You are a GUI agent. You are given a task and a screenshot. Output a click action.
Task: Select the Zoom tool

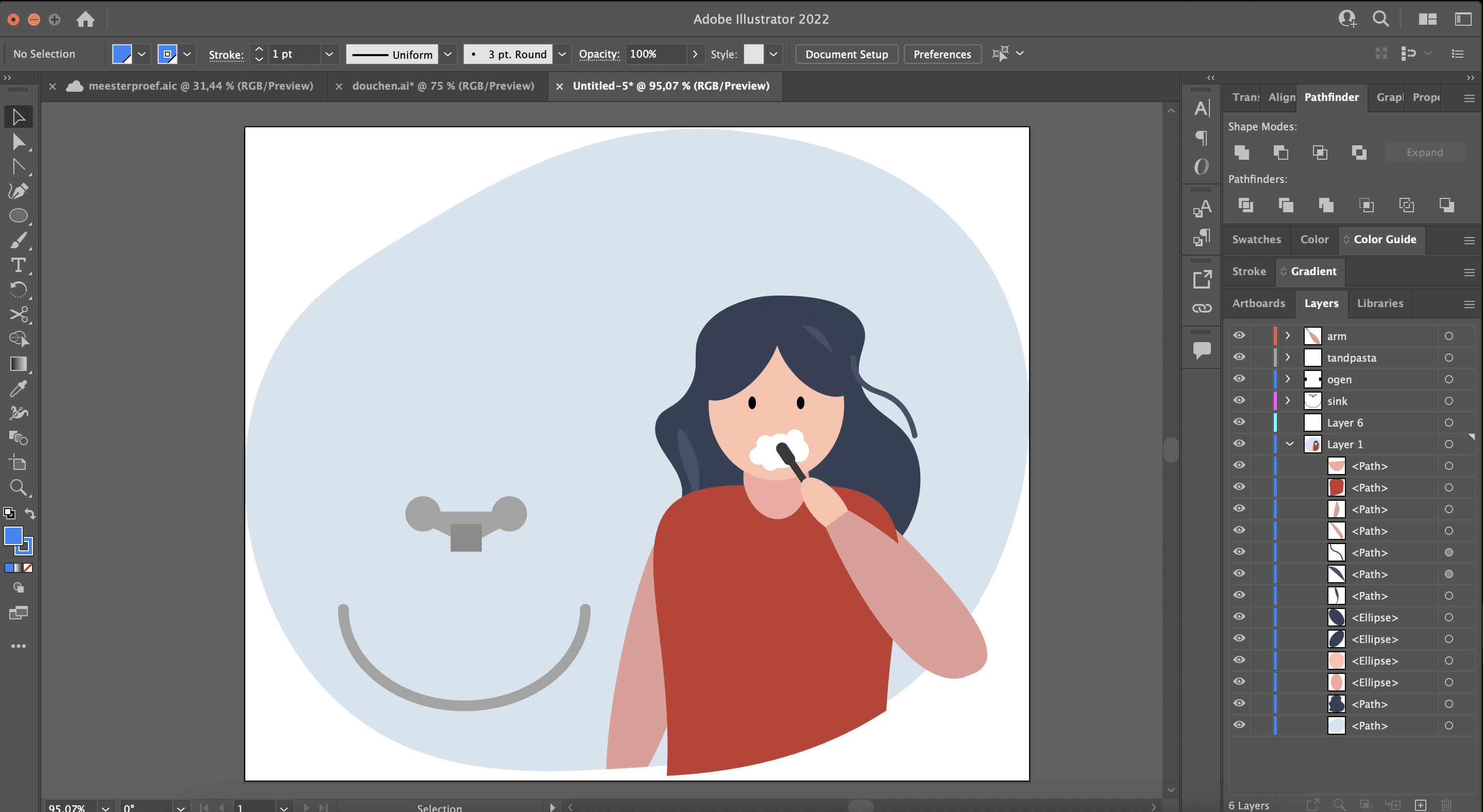point(19,487)
